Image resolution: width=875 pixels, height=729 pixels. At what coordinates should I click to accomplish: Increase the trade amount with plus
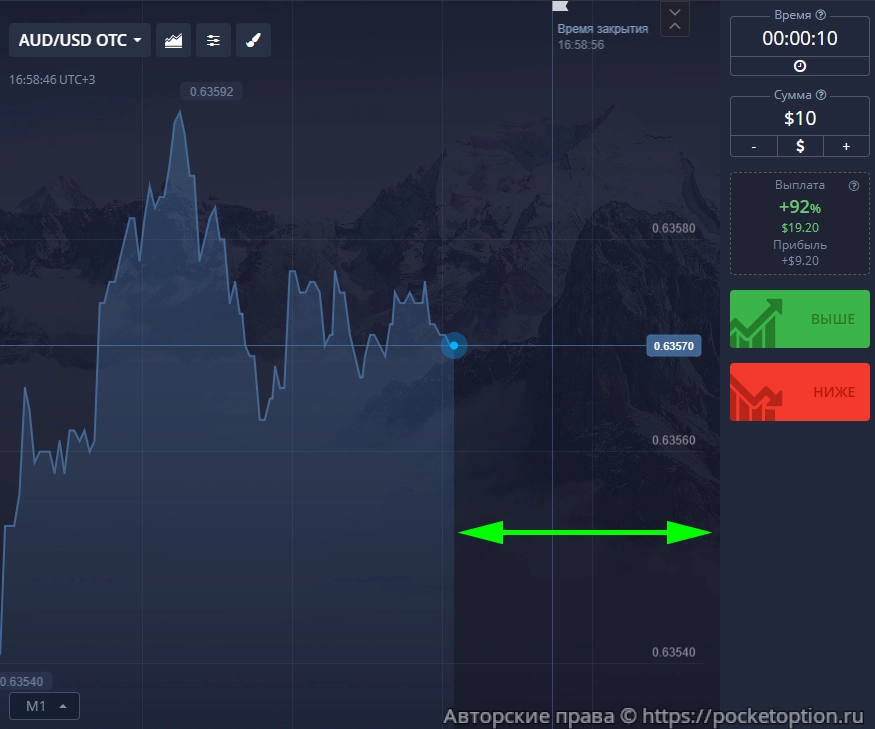(x=846, y=146)
